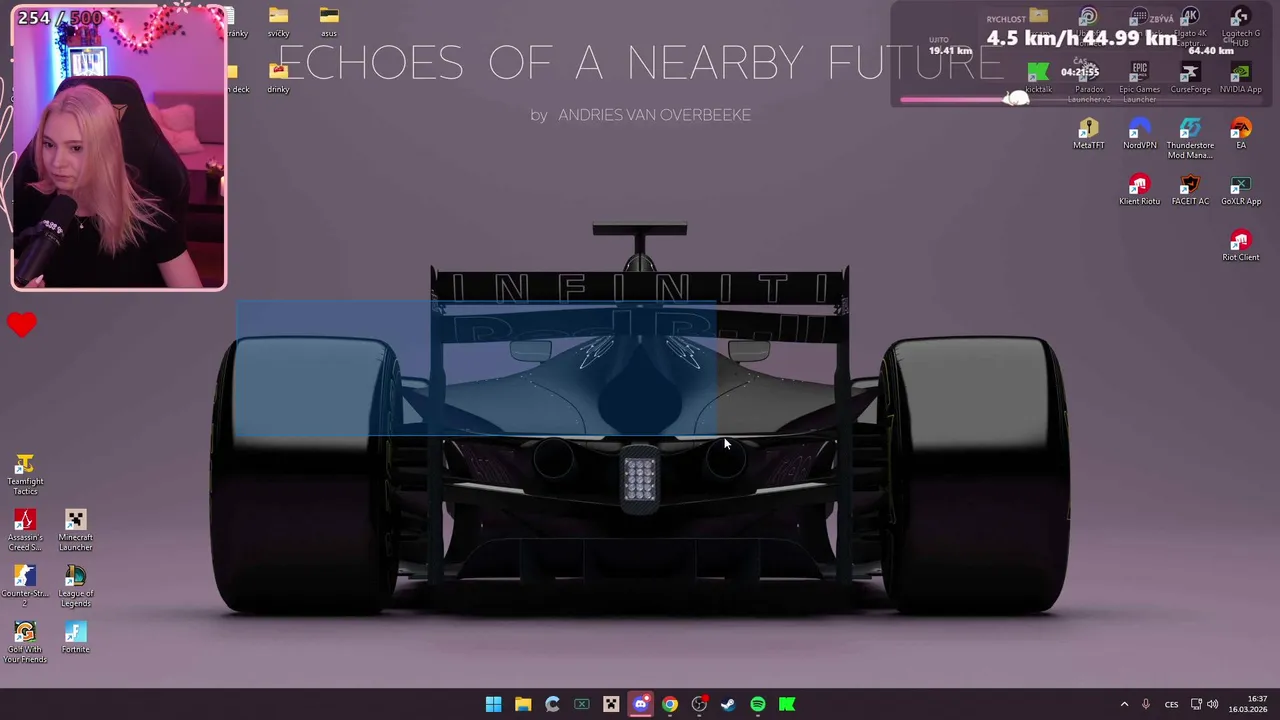Switch to Discord in the taskbar
Screen dimensions: 1280x720
point(640,704)
